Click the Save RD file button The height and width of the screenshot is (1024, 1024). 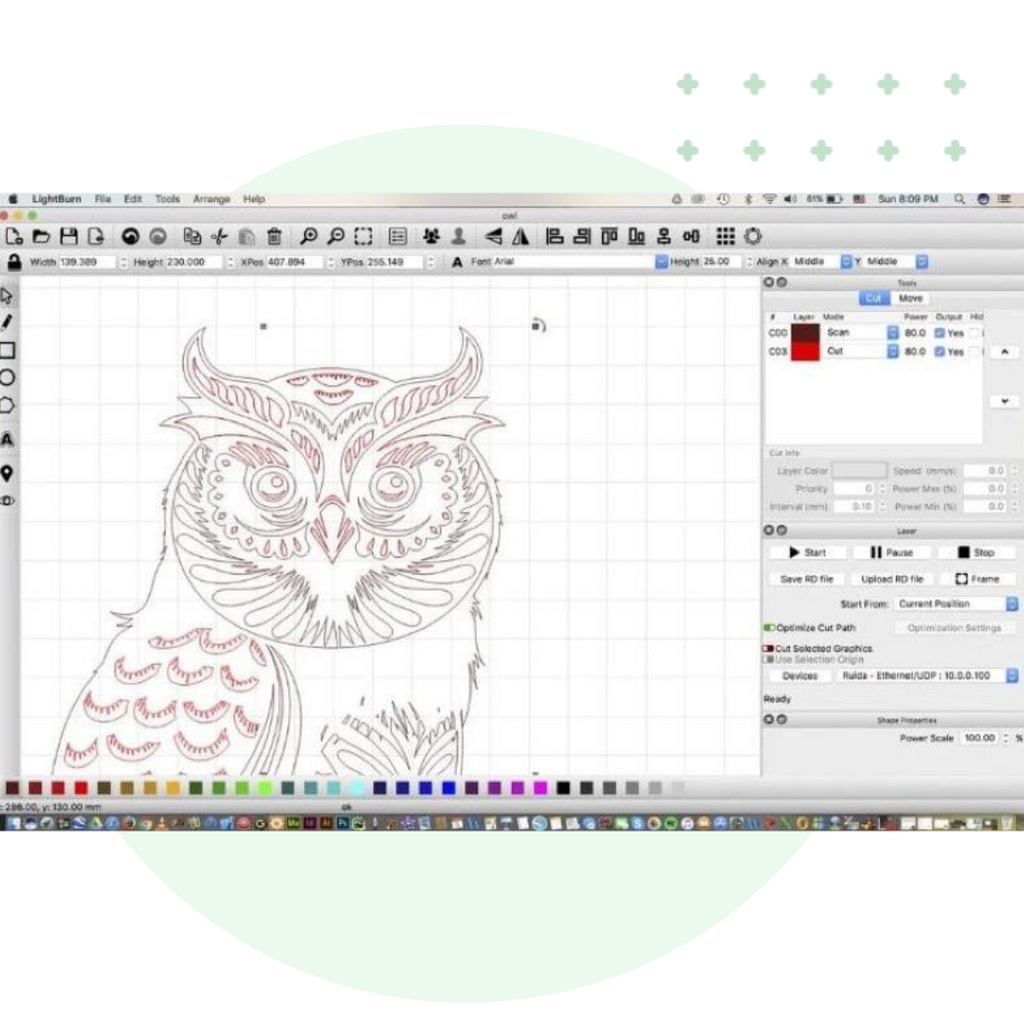pos(806,579)
